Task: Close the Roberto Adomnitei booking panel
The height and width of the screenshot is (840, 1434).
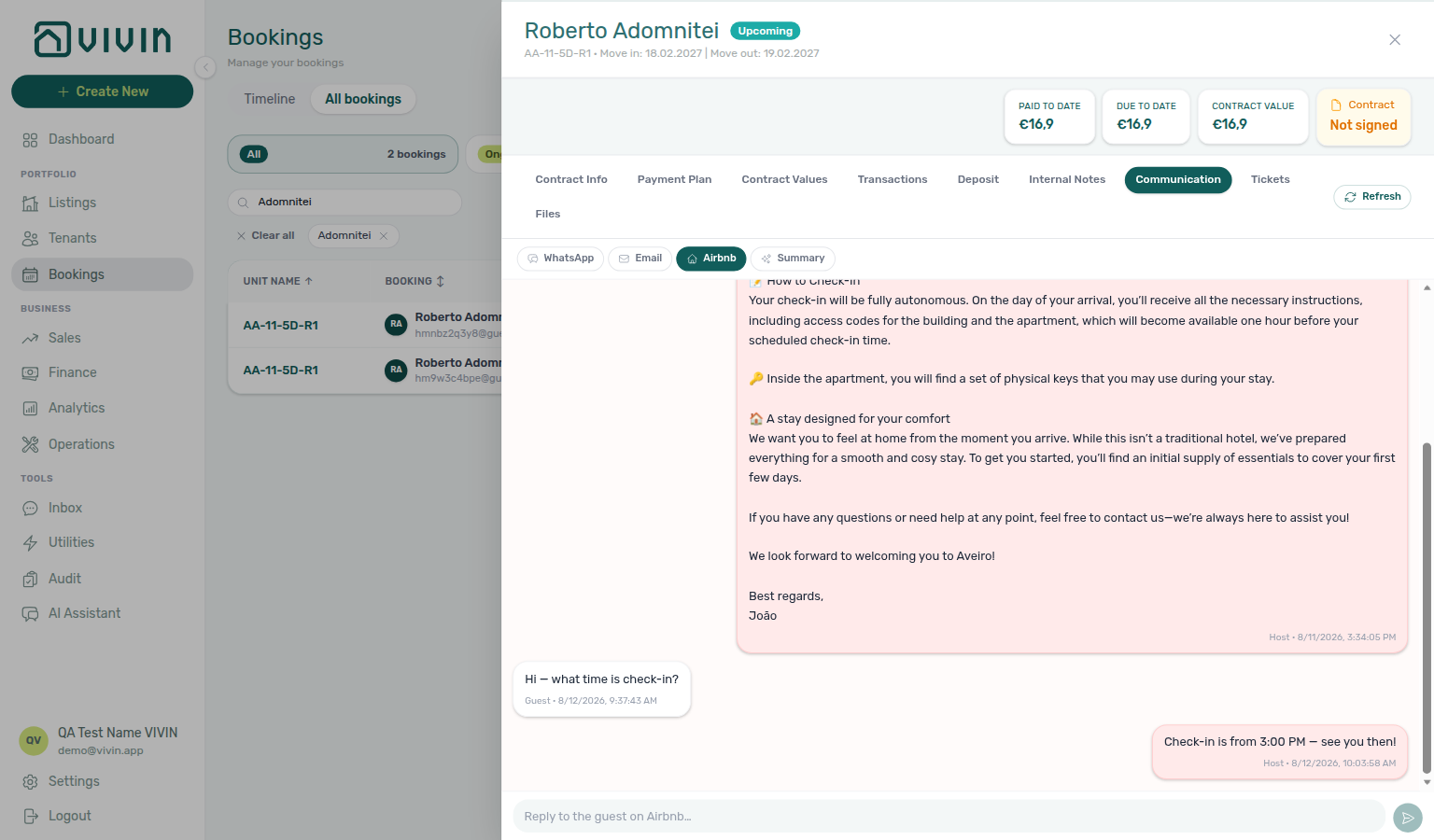Action: click(1395, 39)
